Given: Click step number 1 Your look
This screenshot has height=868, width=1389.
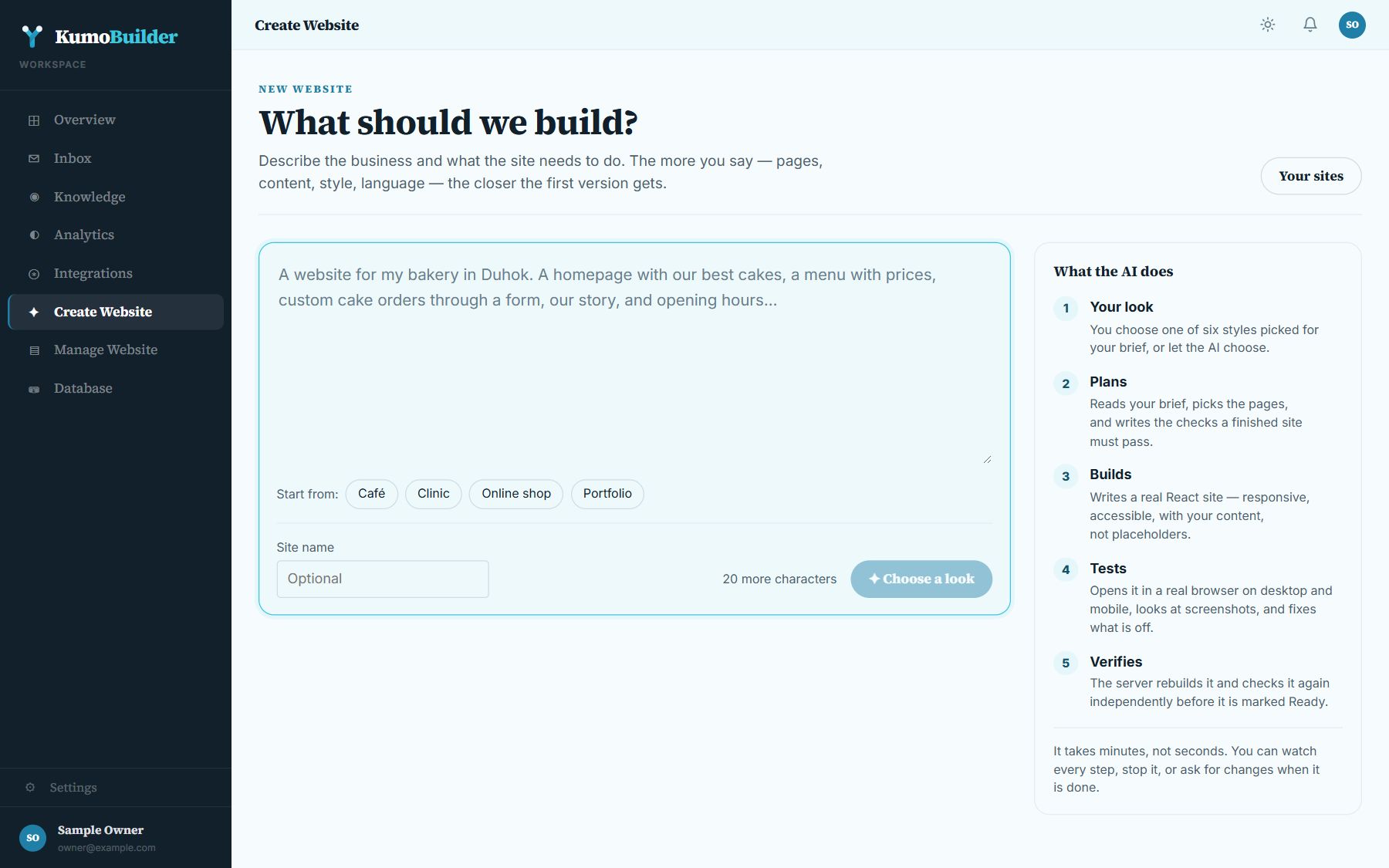Looking at the screenshot, I should 1066,309.
